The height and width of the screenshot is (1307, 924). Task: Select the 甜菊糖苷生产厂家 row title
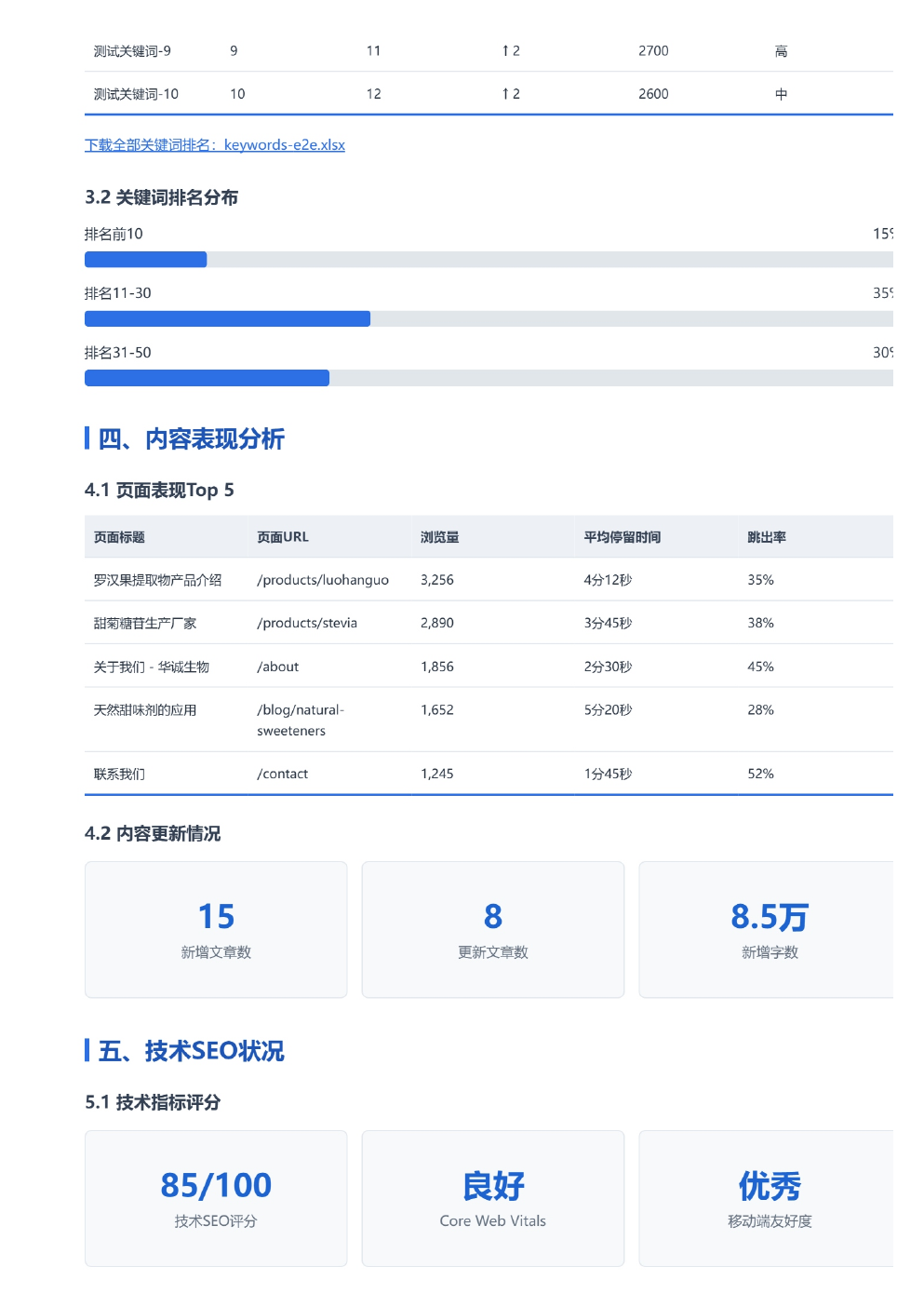[145, 623]
